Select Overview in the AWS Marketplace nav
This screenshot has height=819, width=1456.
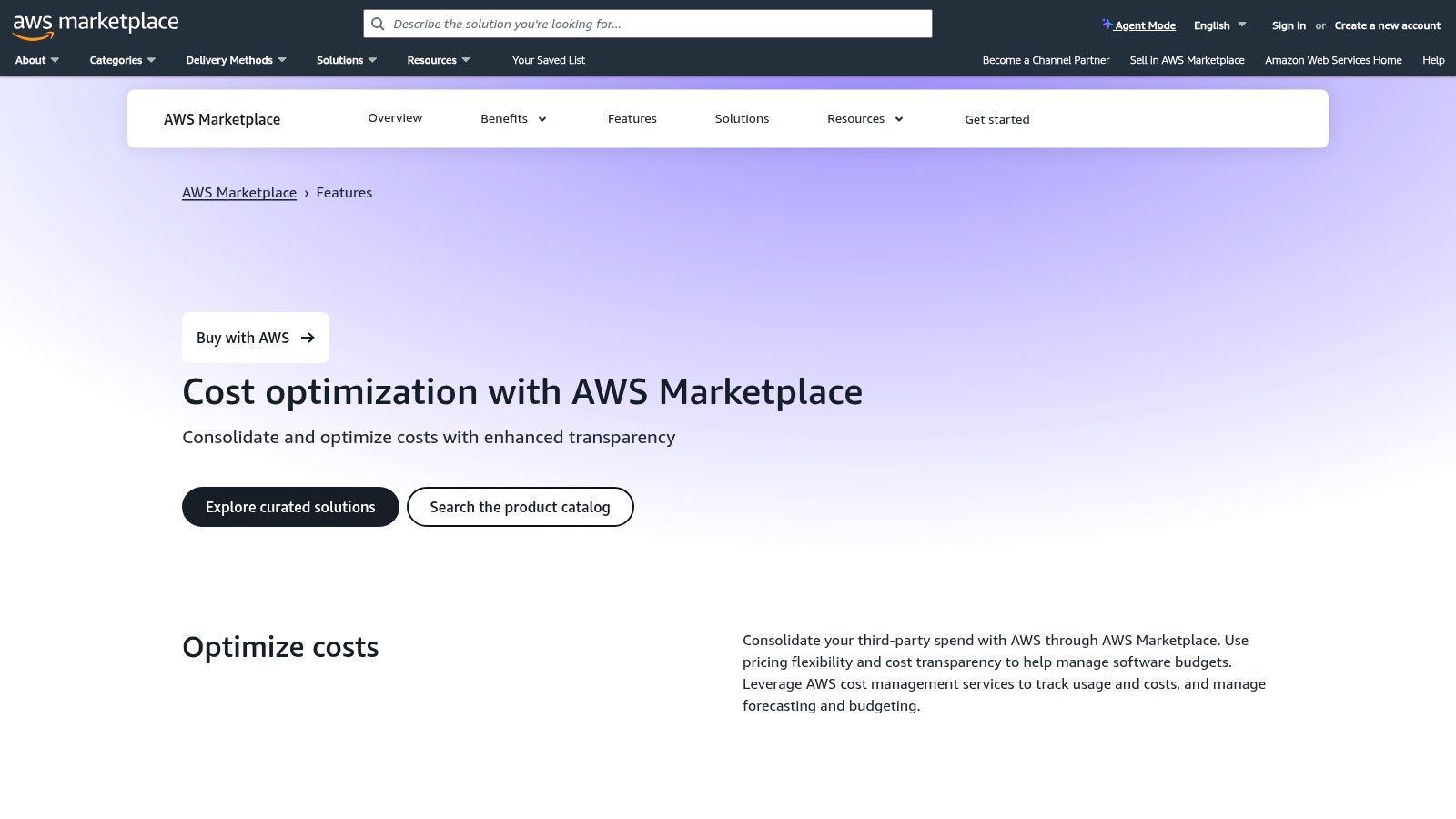click(x=395, y=118)
